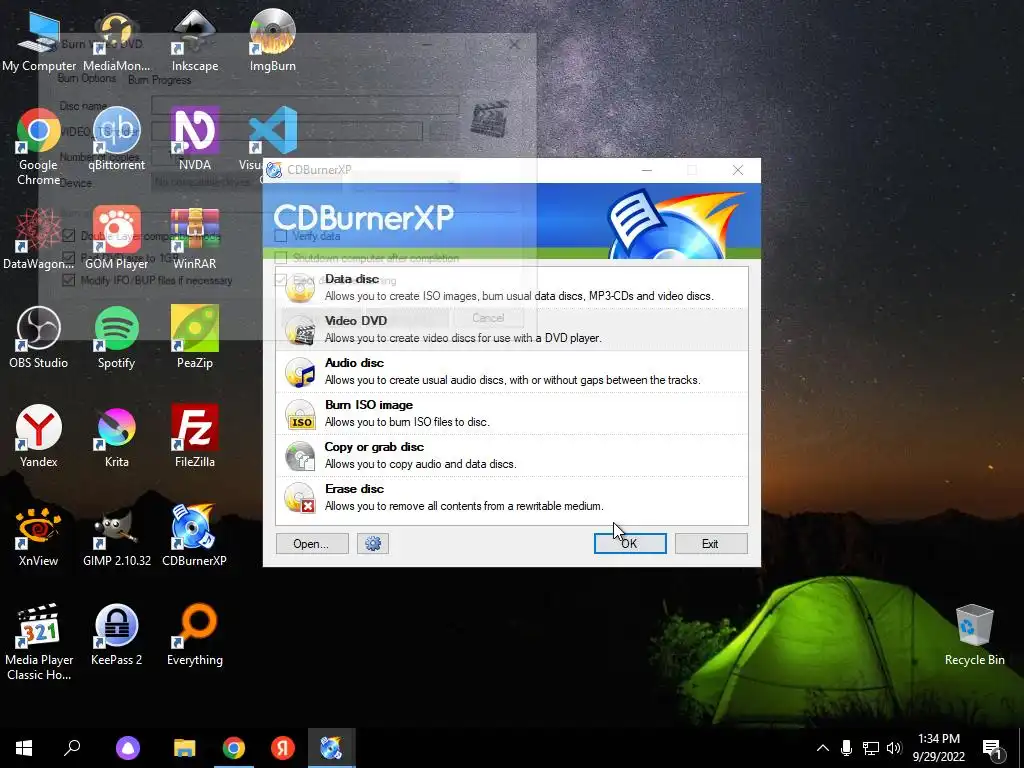The height and width of the screenshot is (768, 1024).
Task: Select the NVDA desktop shortcut
Action: coord(195,140)
